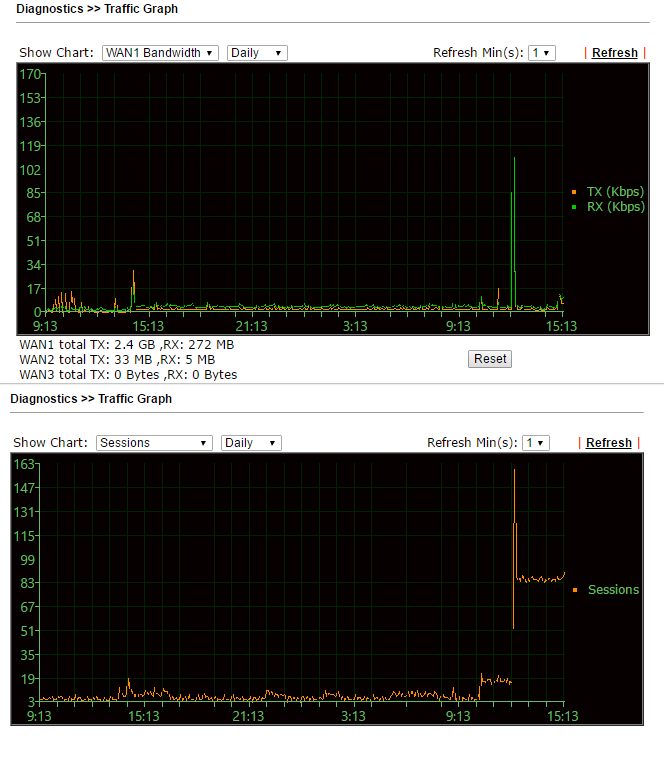Open the Daily period dropdown in the WAN1 Bandwidth chart

click(257, 53)
